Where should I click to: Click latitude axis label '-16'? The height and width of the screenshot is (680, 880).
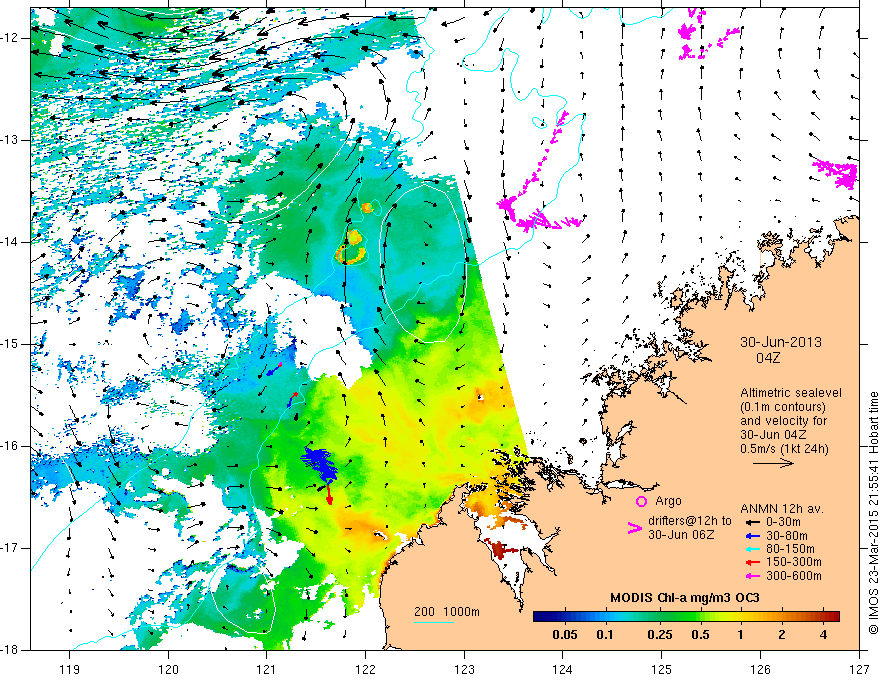coord(11,446)
